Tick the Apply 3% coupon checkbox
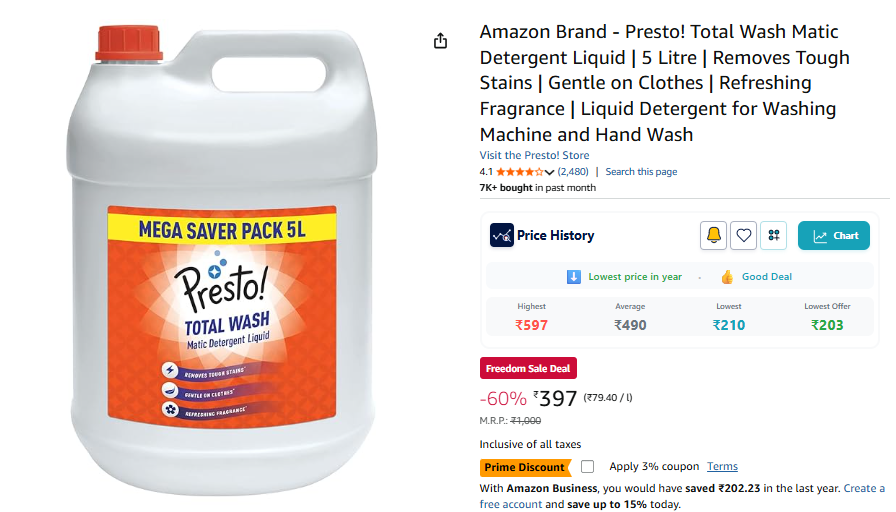896x512 pixels. [x=587, y=467]
